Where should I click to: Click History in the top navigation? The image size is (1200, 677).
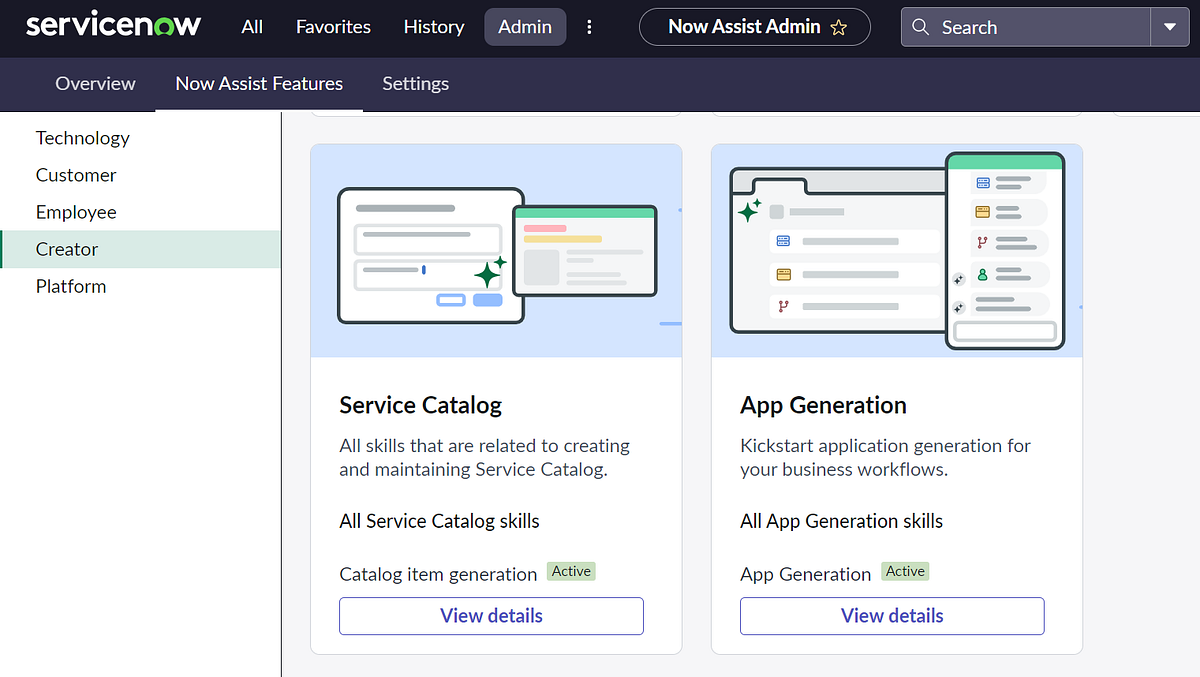click(x=433, y=27)
